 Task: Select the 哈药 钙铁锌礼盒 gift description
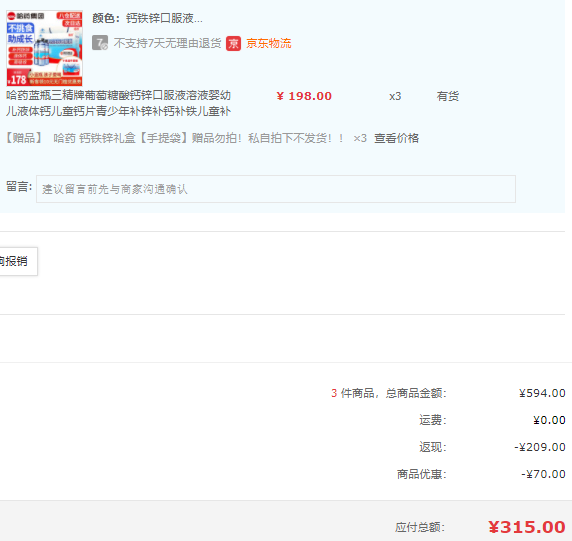[198, 138]
